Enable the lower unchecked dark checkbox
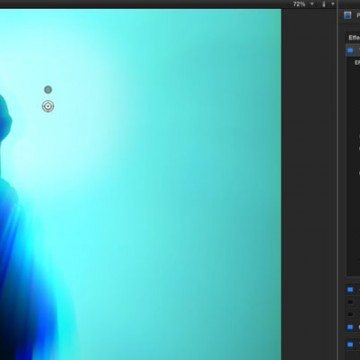Screen dimensions: 360x360 [x=350, y=314]
